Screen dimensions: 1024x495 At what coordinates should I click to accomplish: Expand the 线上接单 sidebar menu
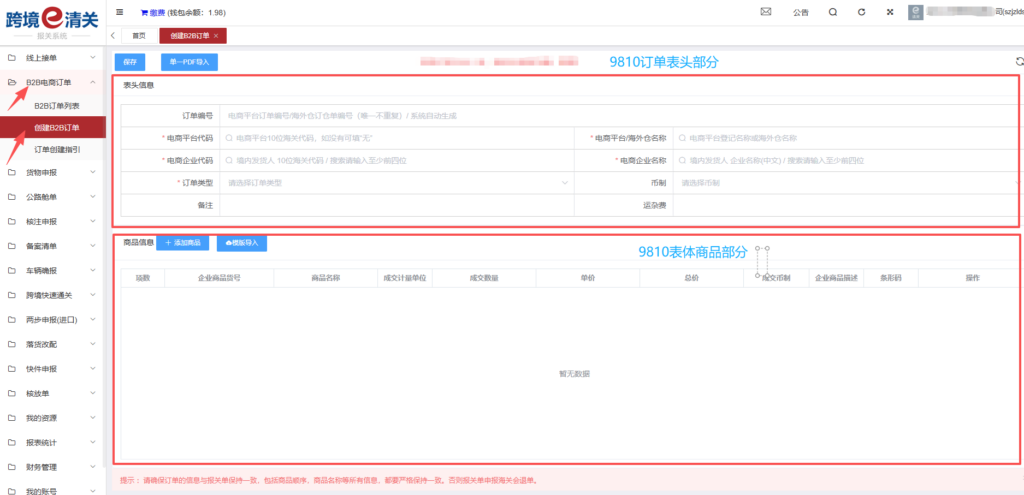[x=52, y=58]
